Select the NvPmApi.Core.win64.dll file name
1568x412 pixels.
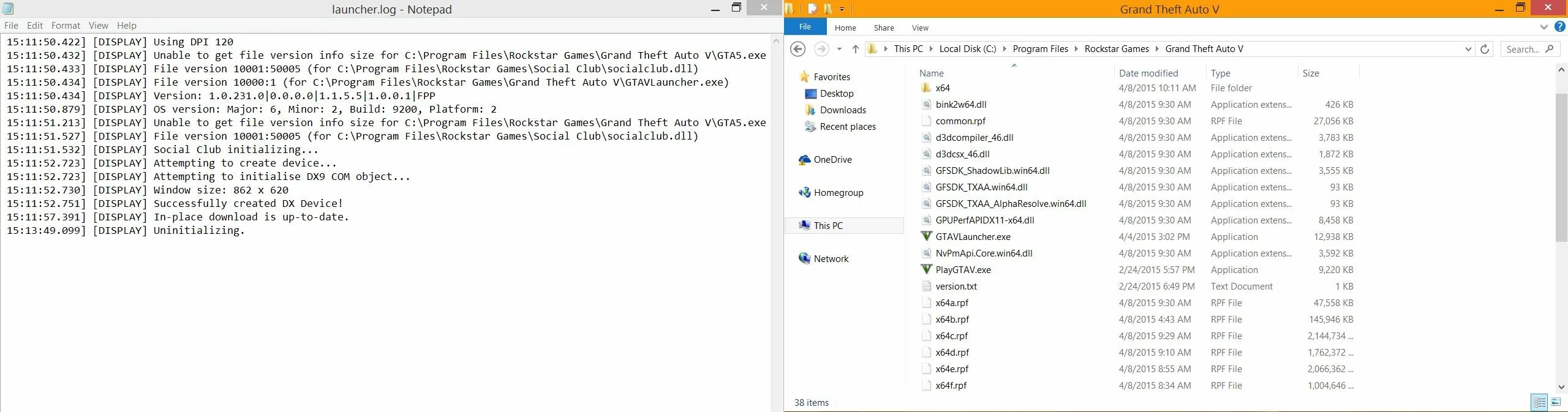(x=984, y=253)
